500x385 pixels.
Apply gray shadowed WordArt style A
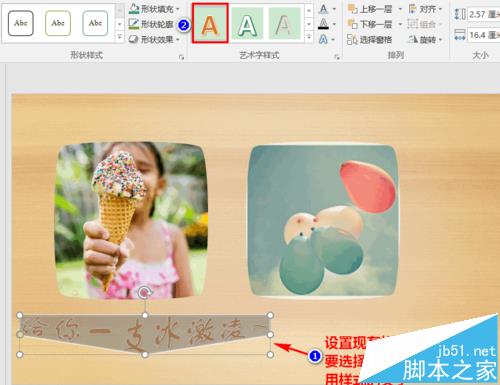coord(284,24)
